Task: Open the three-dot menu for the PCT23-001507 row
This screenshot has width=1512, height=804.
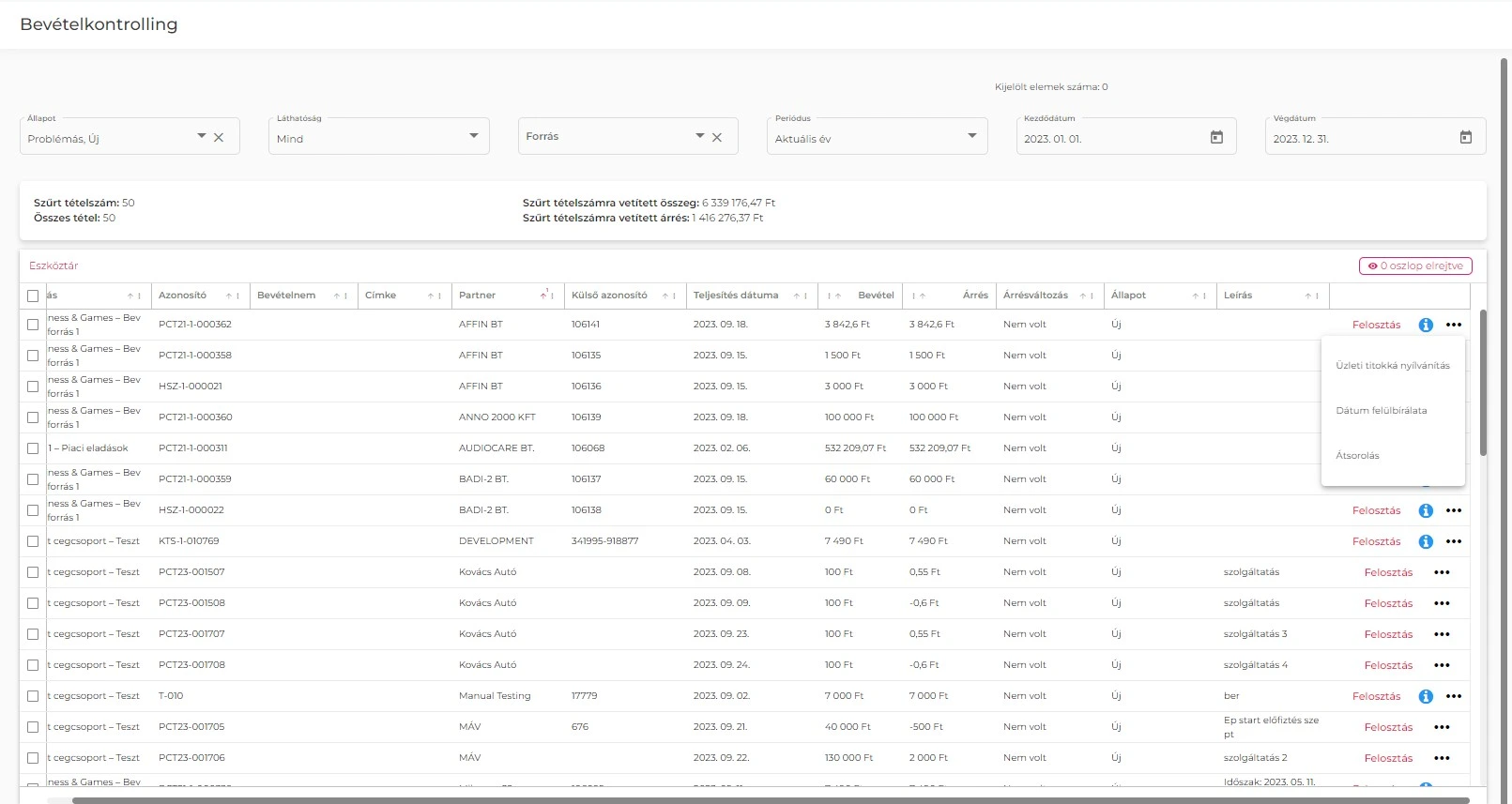Action: click(1442, 572)
